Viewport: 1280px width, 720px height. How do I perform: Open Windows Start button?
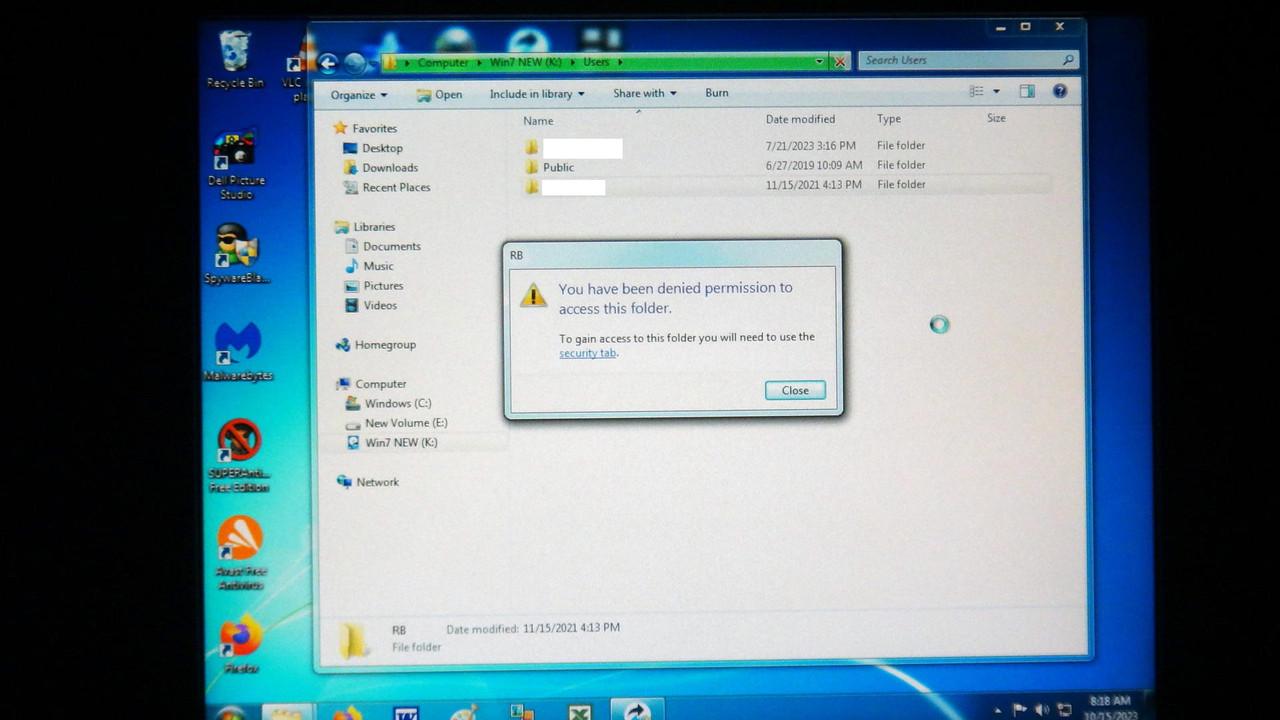click(x=231, y=713)
